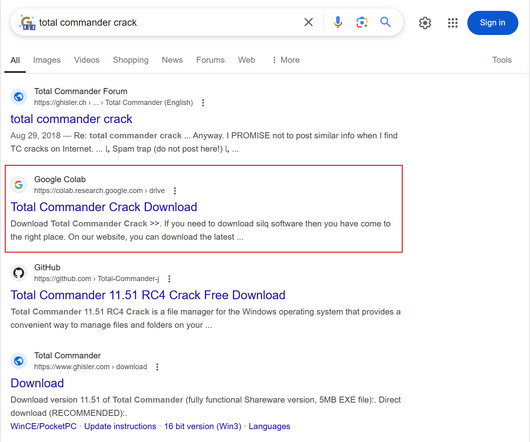Viewport: 530px width, 442px height.
Task: Click the colab.research.google.com URL text
Action: tap(99, 191)
